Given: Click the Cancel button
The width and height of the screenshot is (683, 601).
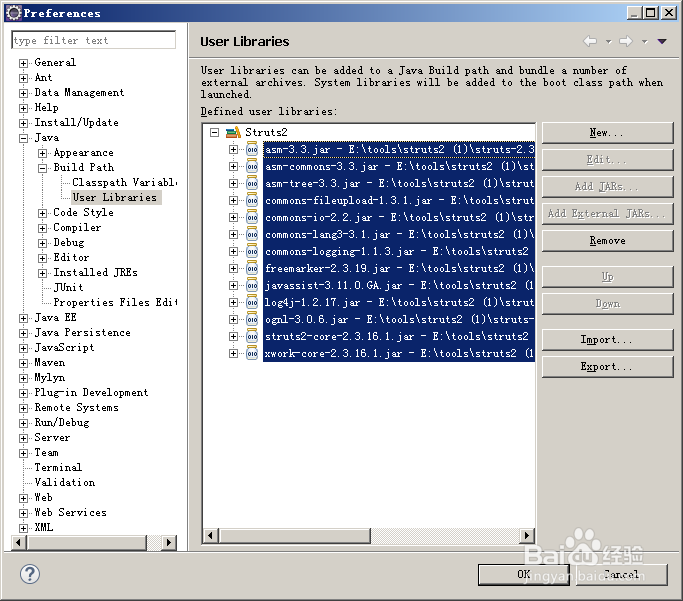Looking at the screenshot, I should (x=622, y=574).
